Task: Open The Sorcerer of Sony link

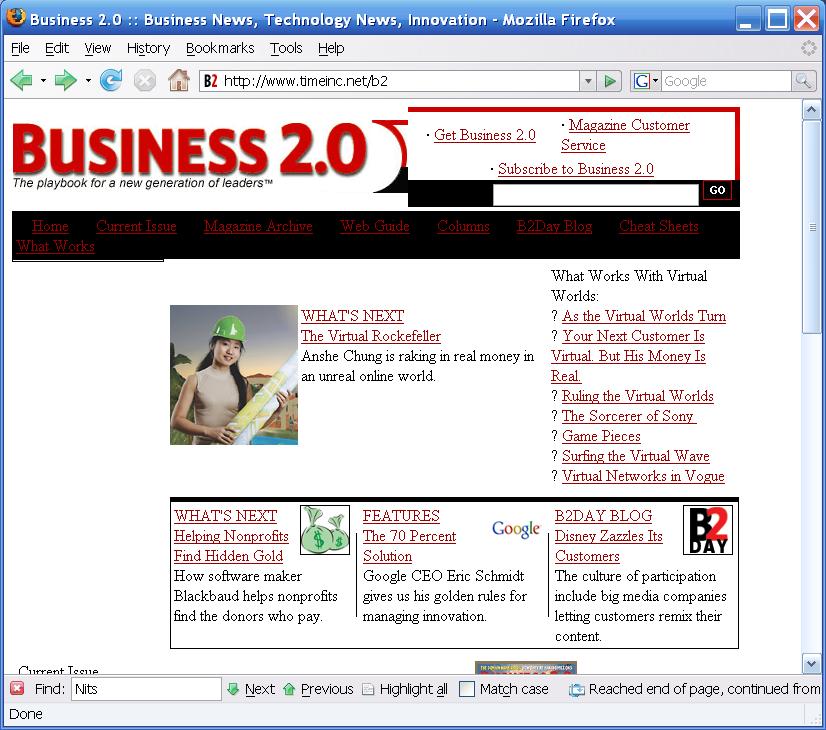Action: click(628, 416)
